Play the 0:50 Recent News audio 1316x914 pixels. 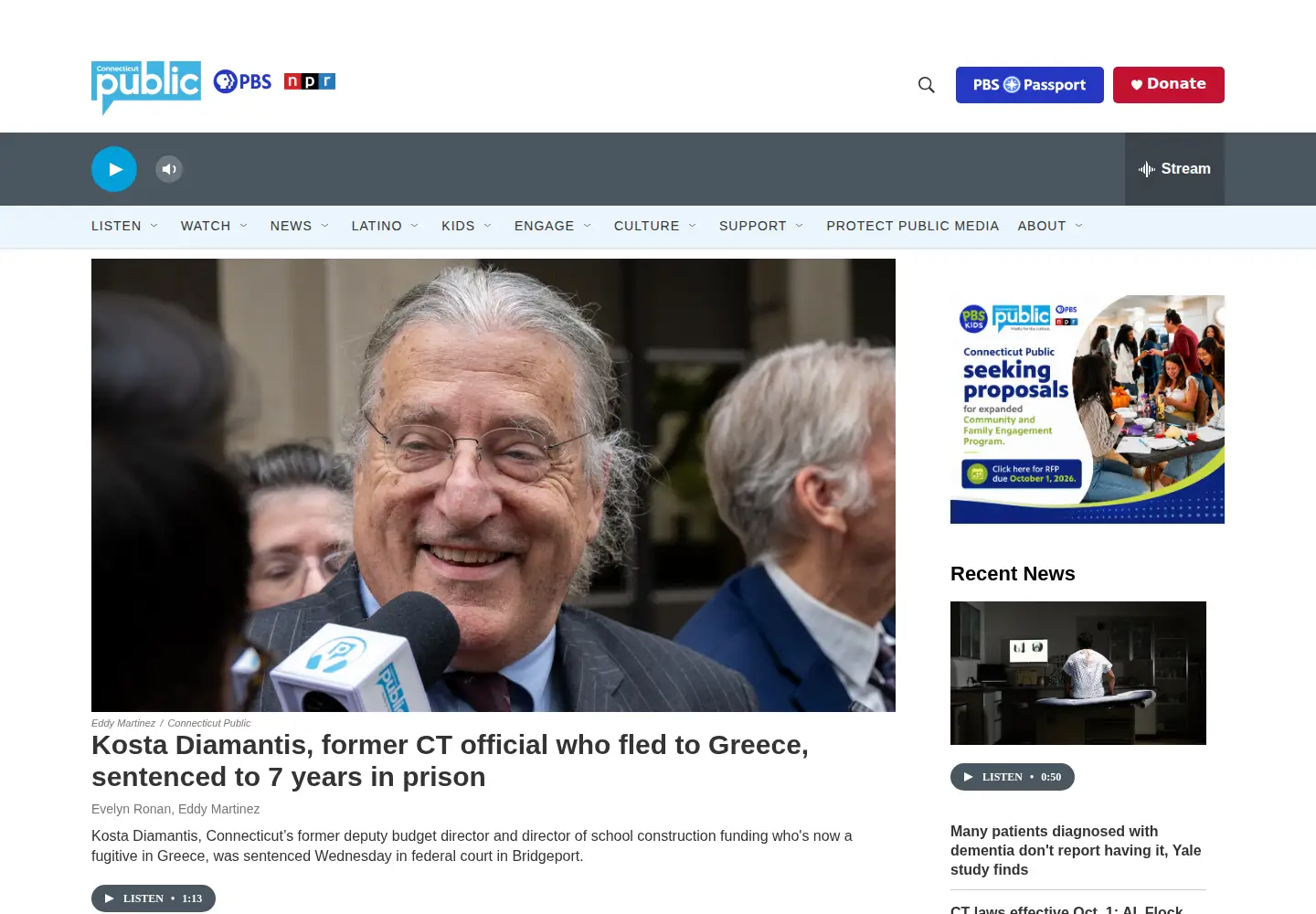point(1013,777)
